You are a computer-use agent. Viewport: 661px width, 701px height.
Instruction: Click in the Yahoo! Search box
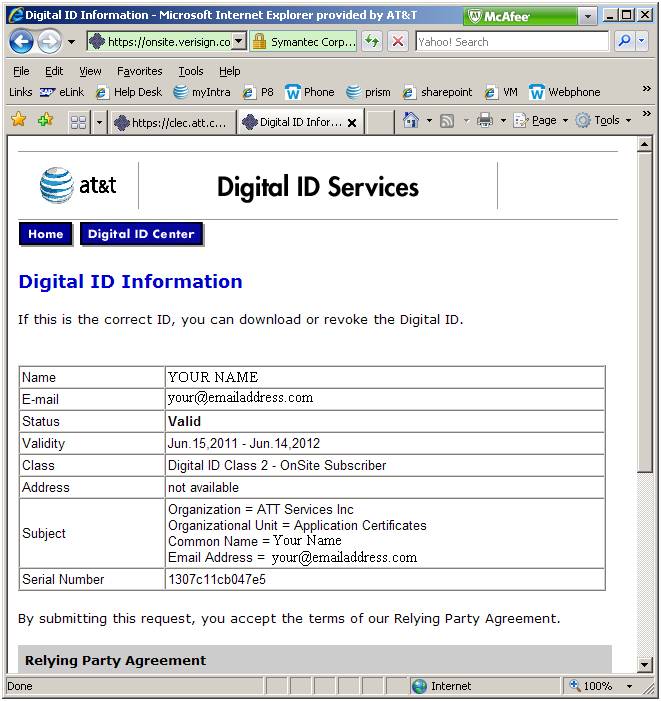(512, 42)
